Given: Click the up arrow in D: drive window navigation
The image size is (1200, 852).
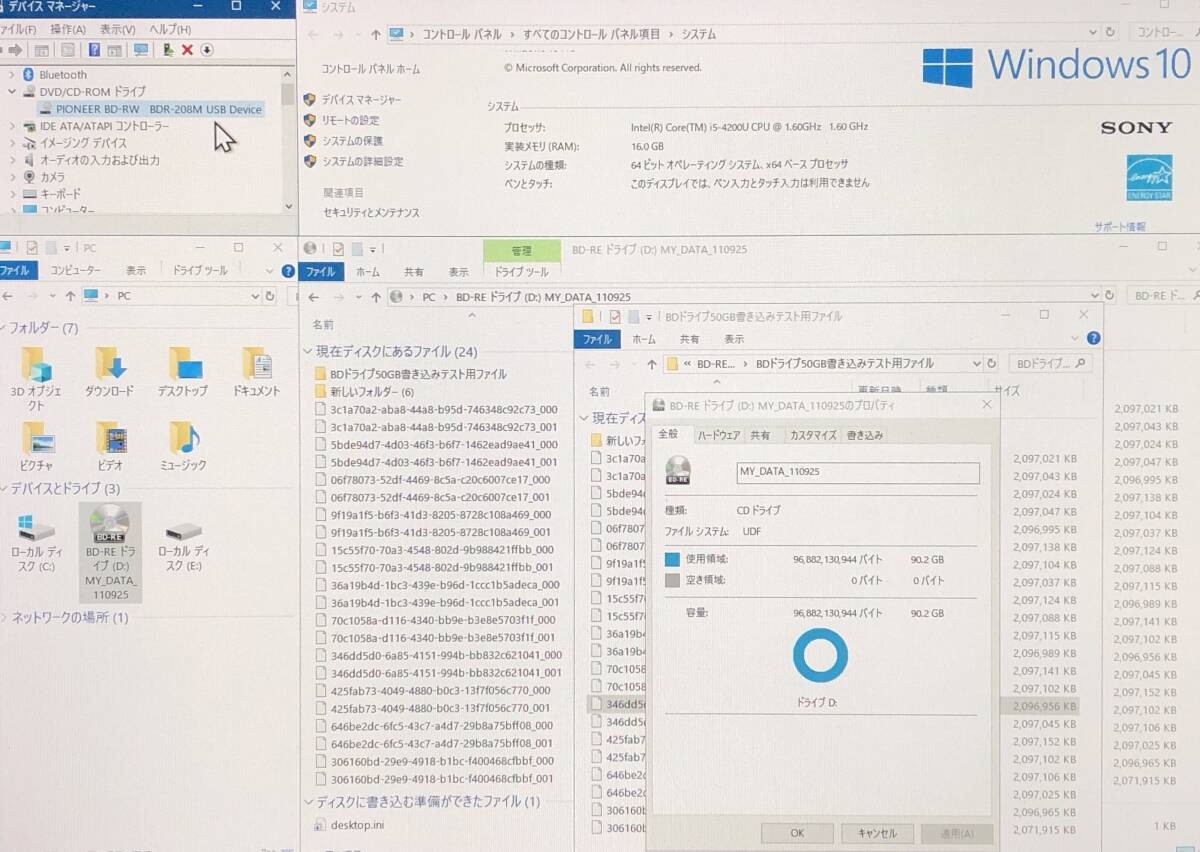Looking at the screenshot, I should [x=376, y=297].
